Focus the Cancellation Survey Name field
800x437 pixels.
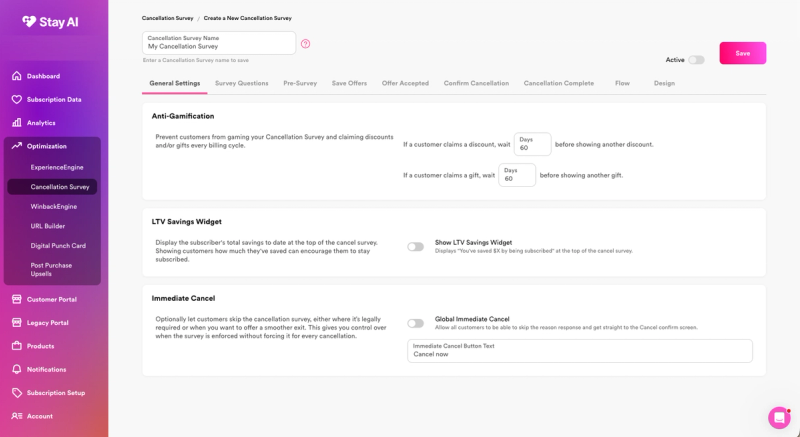coord(219,43)
